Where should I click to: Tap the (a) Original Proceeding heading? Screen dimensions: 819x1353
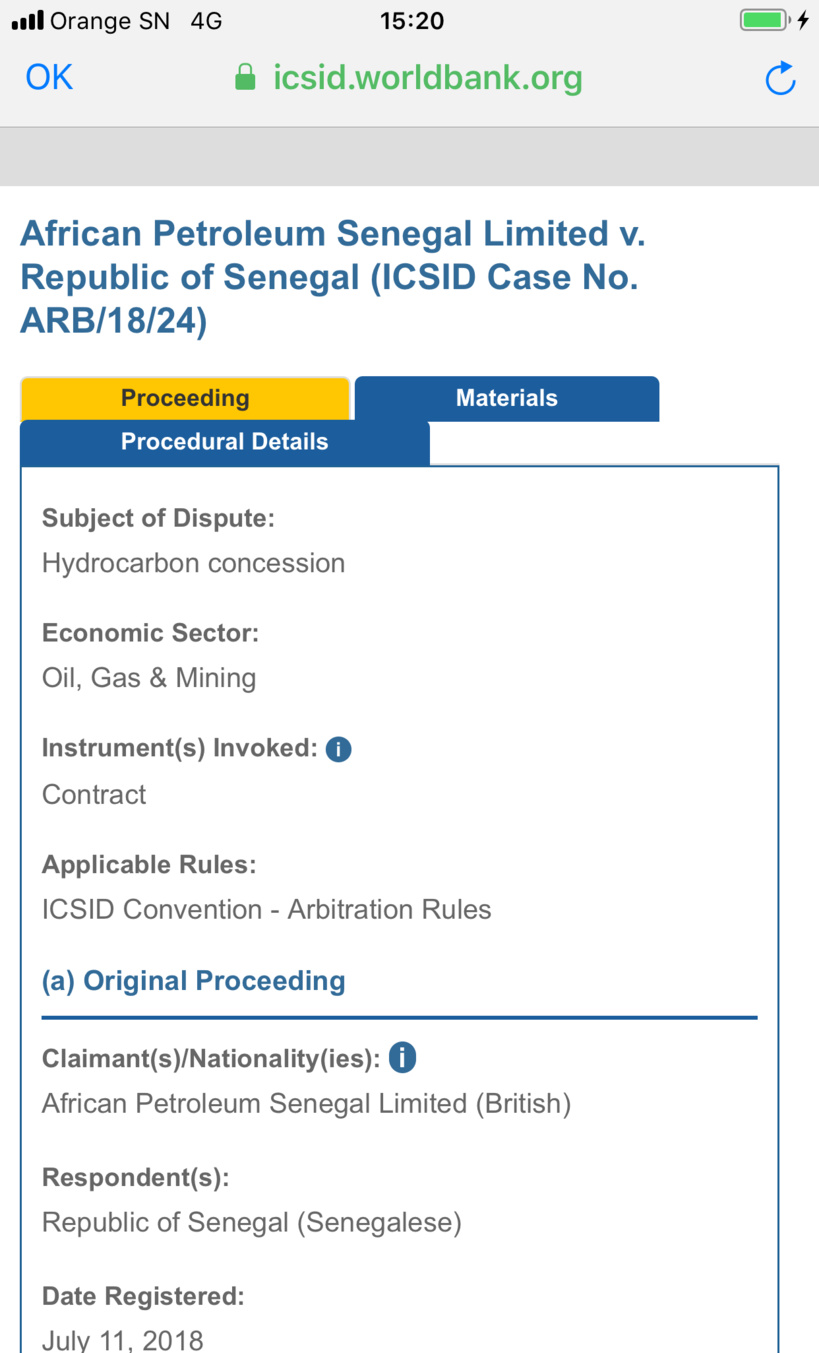(194, 981)
